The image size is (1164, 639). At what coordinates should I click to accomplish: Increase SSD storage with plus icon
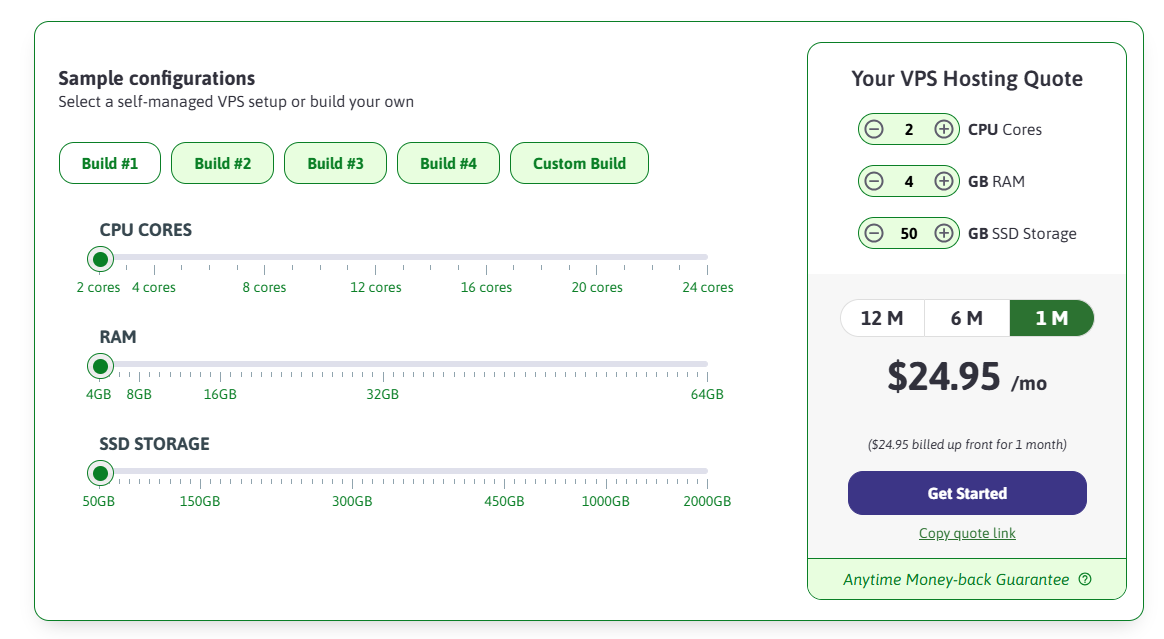[x=943, y=233]
